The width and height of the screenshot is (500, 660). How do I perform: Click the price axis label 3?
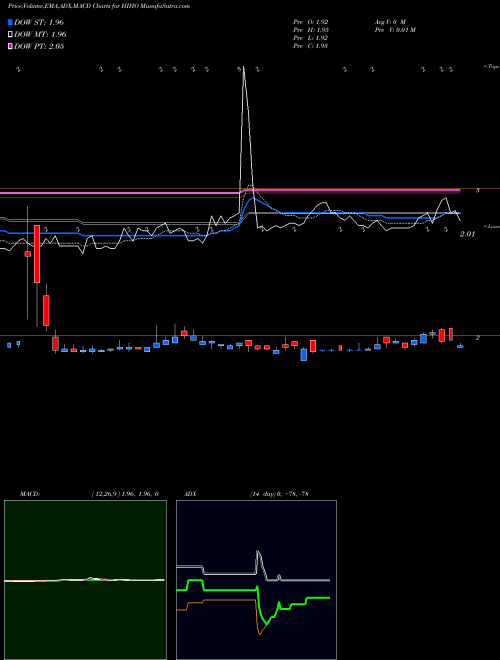tap(478, 191)
